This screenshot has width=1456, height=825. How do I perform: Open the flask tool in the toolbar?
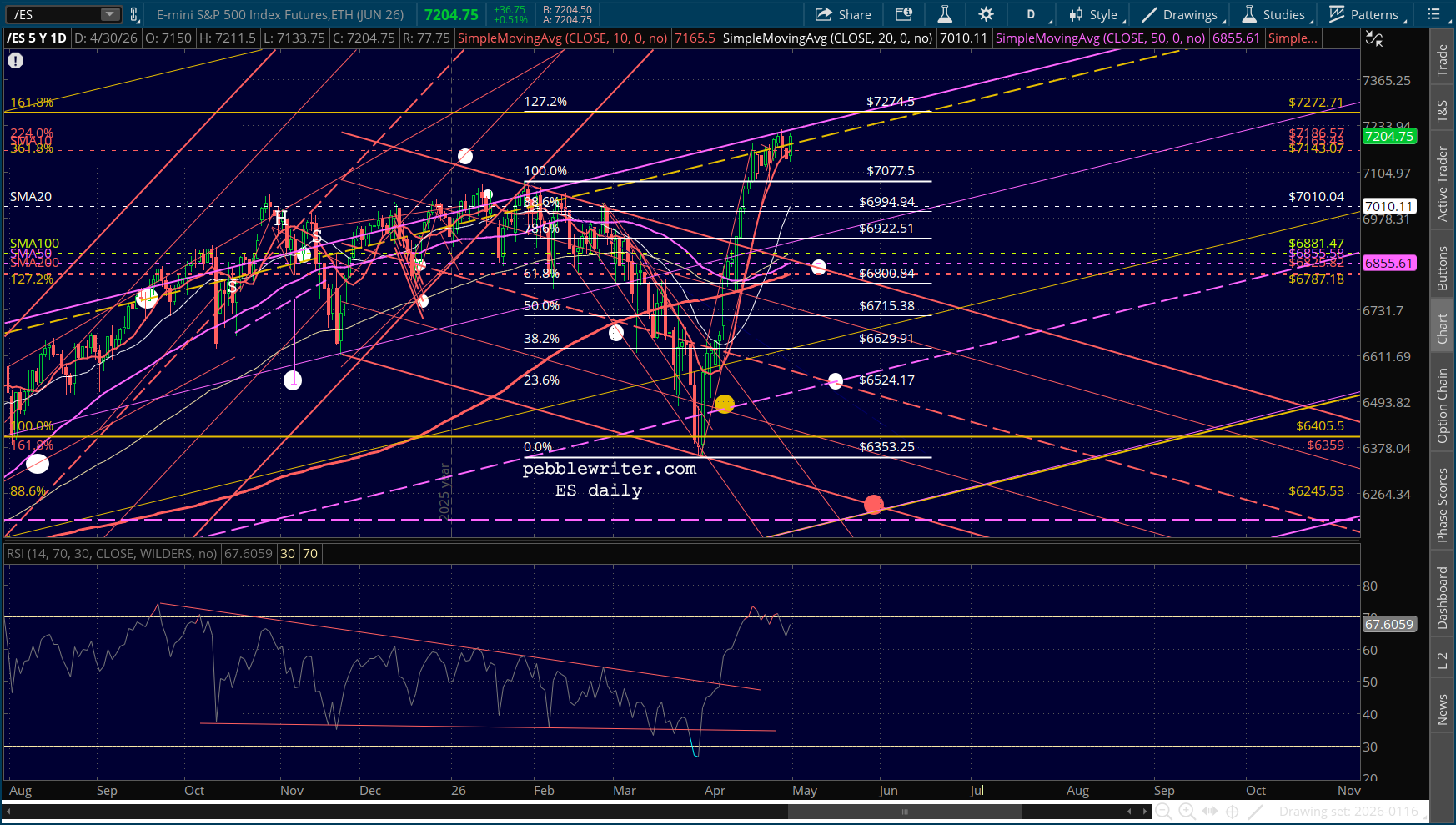pos(945,14)
